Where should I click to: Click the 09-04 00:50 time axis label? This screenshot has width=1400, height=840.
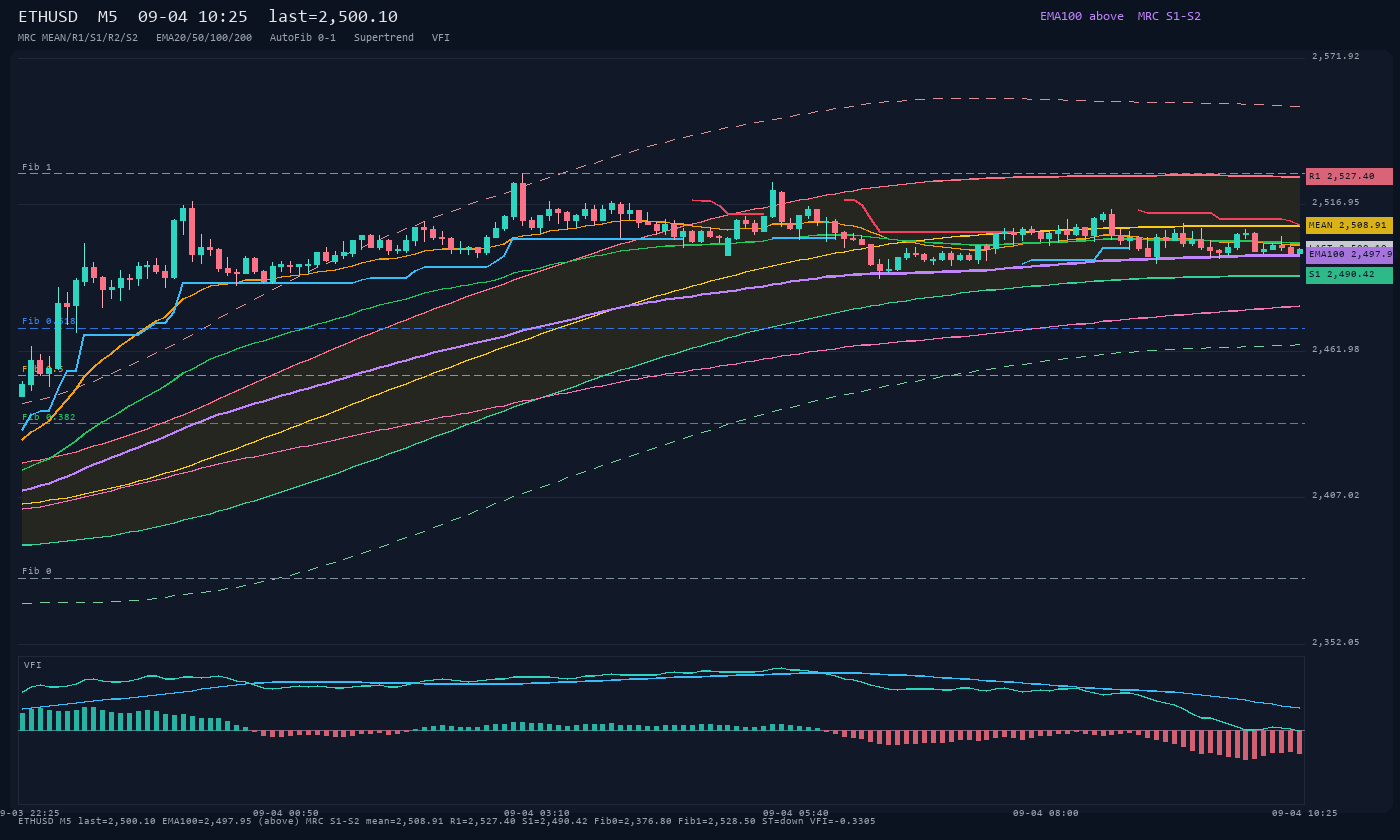coord(286,813)
